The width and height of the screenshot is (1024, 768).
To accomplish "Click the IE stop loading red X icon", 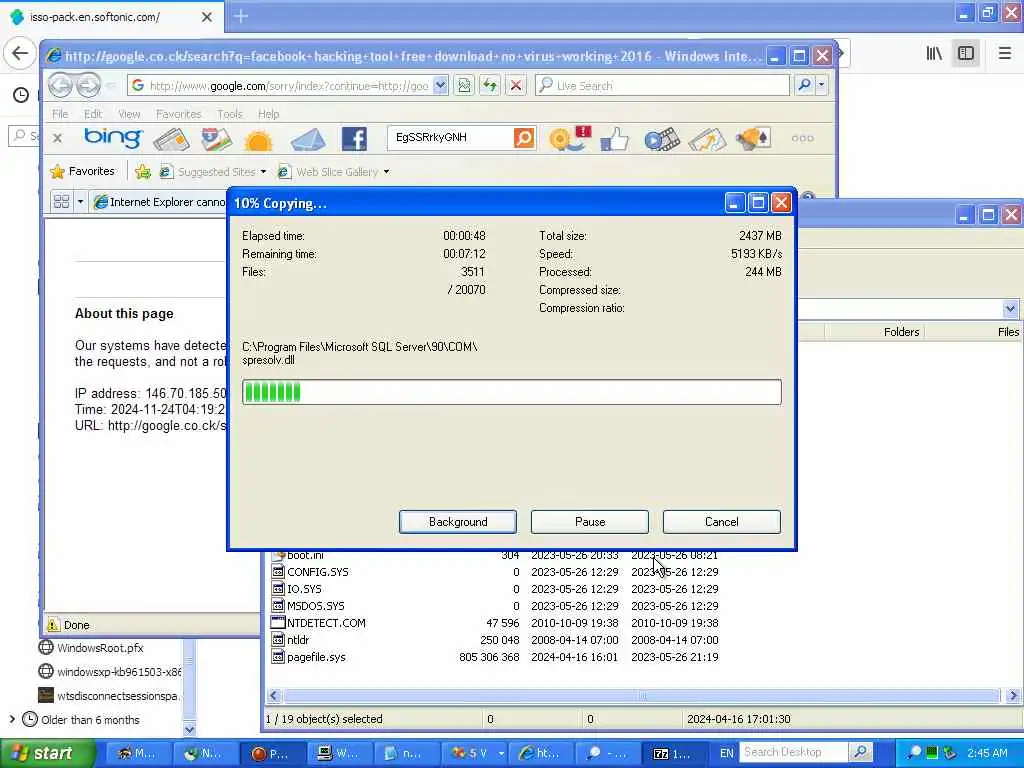I will click(516, 86).
